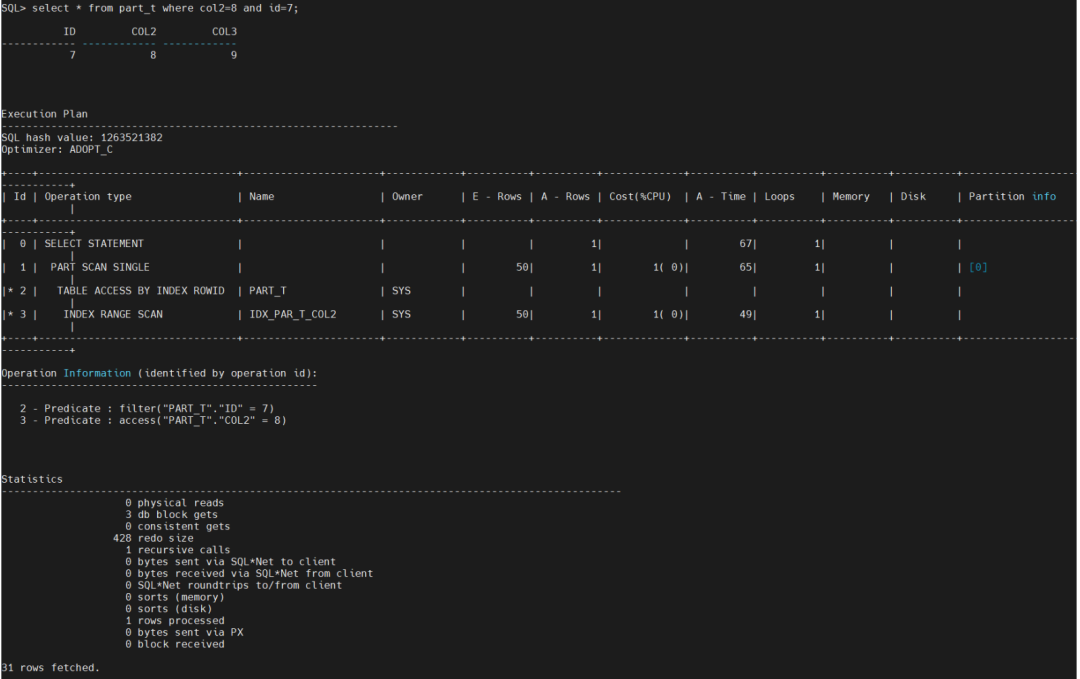The image size is (1080, 679).
Task: Click the 31 rows fetched message
Action: point(50,667)
